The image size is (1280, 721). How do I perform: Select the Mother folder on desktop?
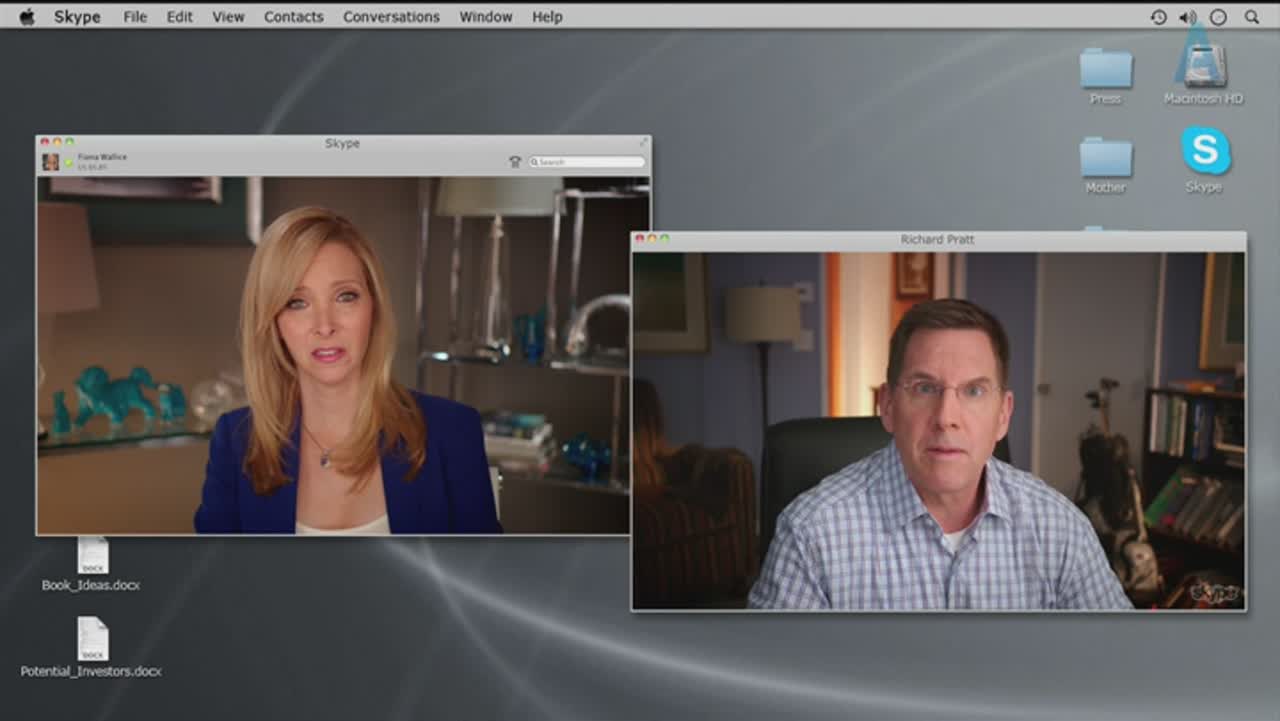(x=1105, y=158)
